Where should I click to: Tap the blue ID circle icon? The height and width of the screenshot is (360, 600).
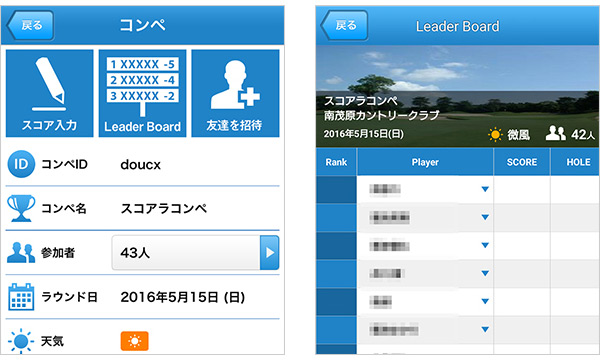(21, 164)
